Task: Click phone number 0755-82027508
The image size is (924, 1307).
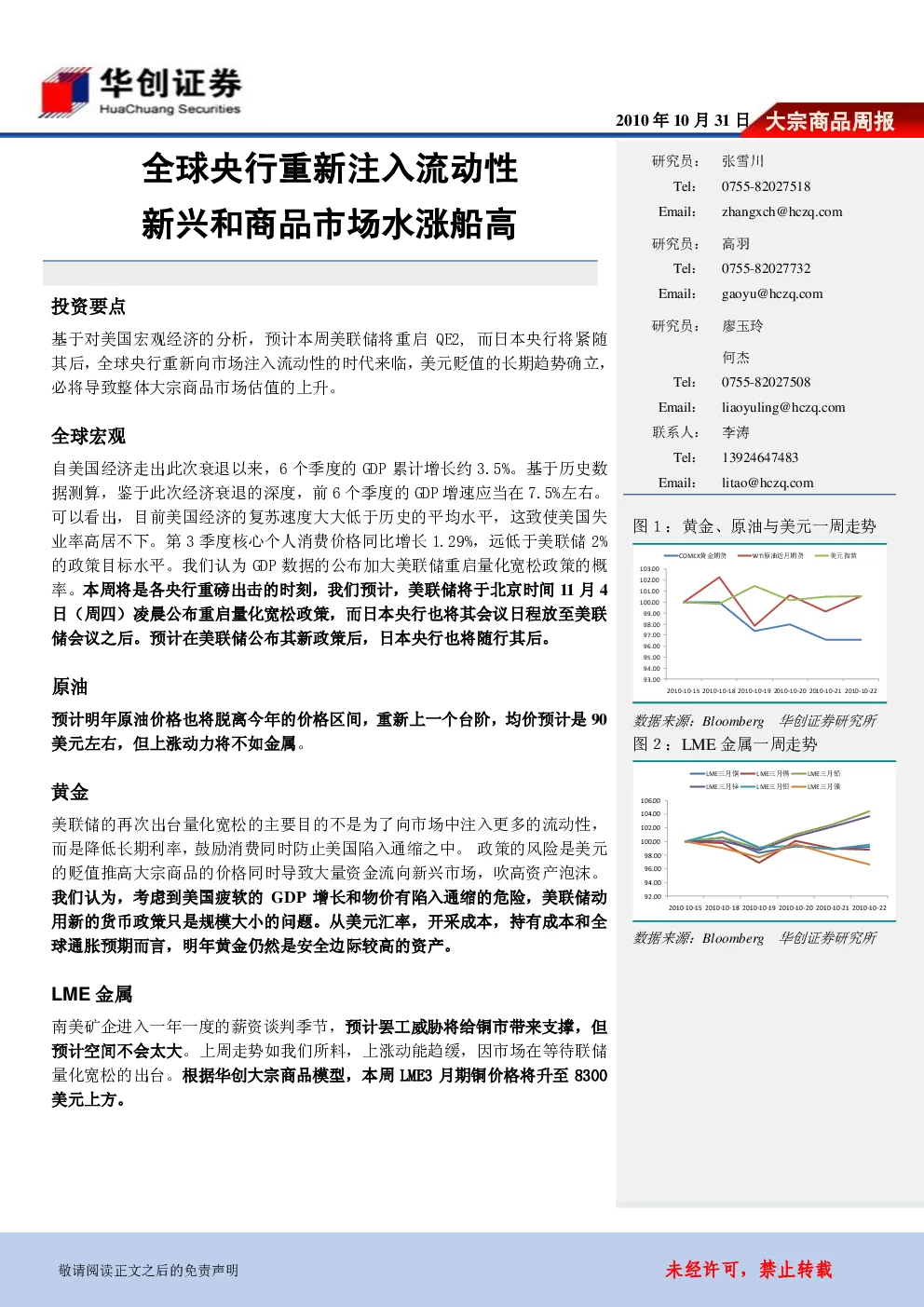Action: (766, 382)
